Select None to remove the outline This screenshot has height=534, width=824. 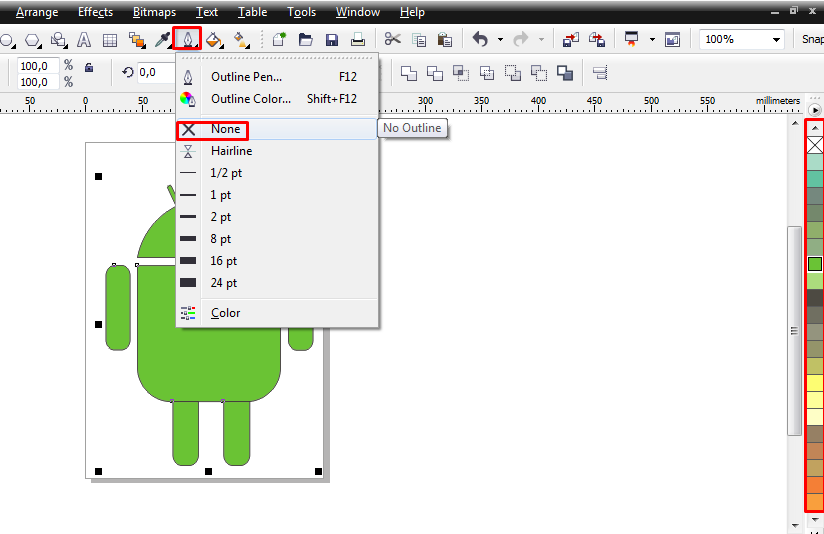[x=277, y=129]
